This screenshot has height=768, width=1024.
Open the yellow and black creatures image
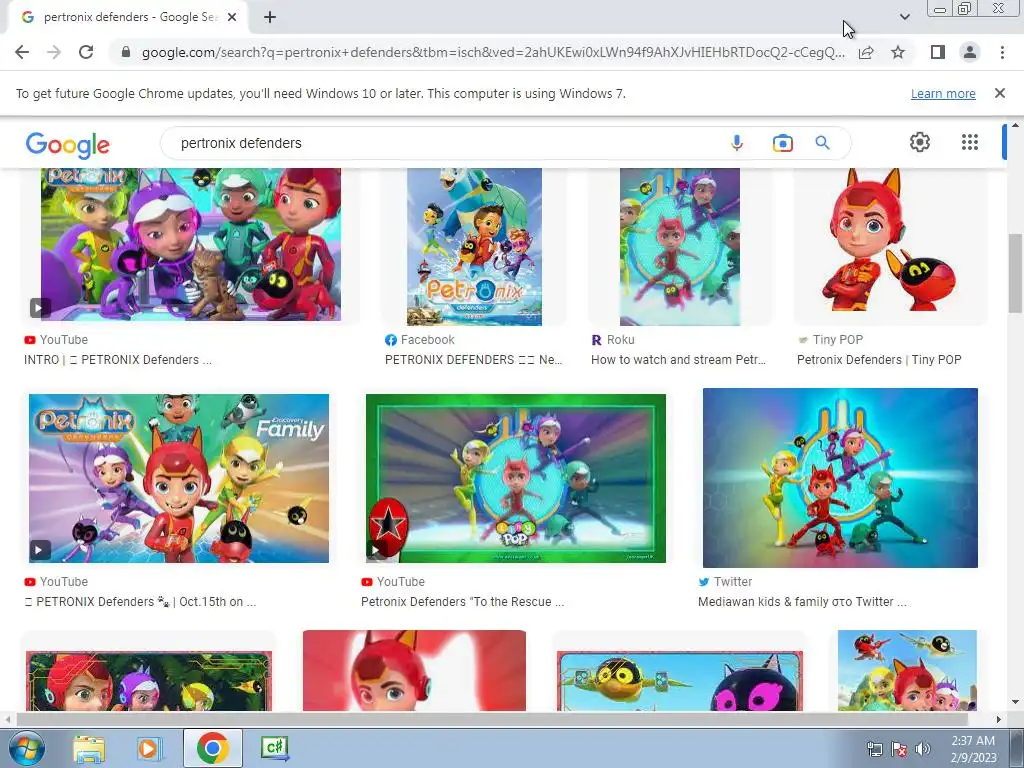click(680, 680)
